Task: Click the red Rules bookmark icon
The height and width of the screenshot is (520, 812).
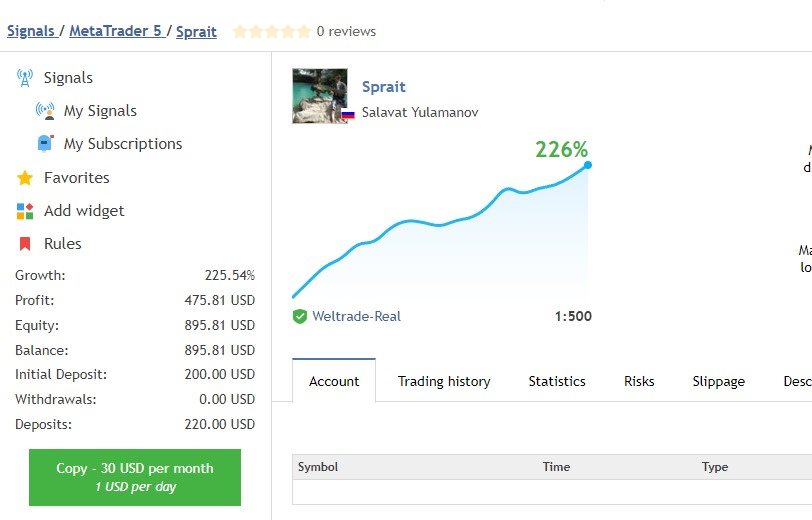Action: (x=25, y=244)
